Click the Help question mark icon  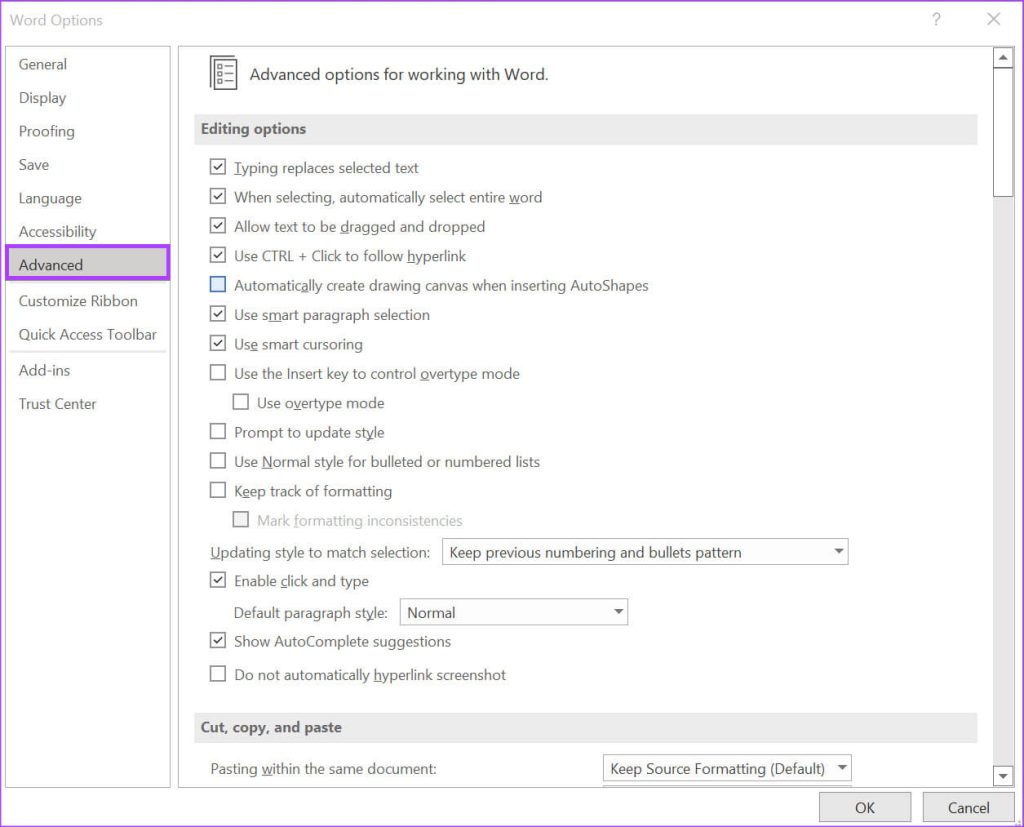pos(936,19)
